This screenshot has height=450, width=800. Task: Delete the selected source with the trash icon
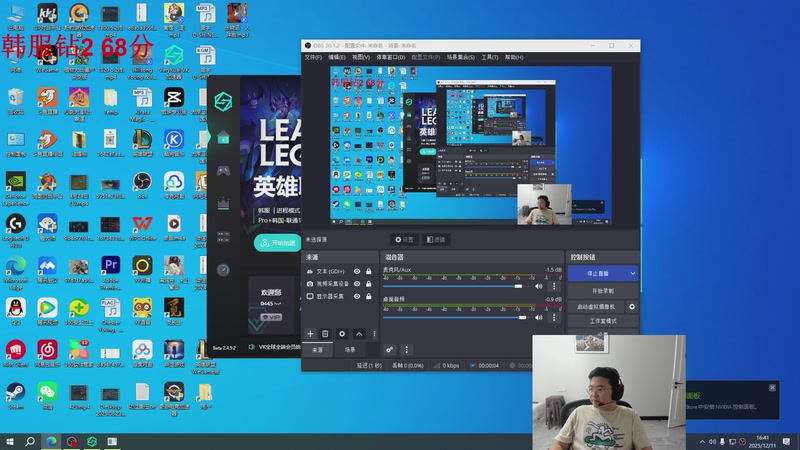325,334
